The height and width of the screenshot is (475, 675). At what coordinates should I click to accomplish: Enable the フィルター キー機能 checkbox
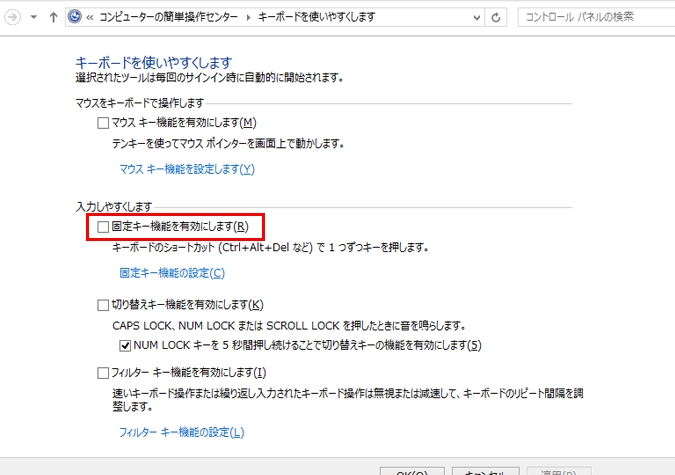pyautogui.click(x=103, y=373)
